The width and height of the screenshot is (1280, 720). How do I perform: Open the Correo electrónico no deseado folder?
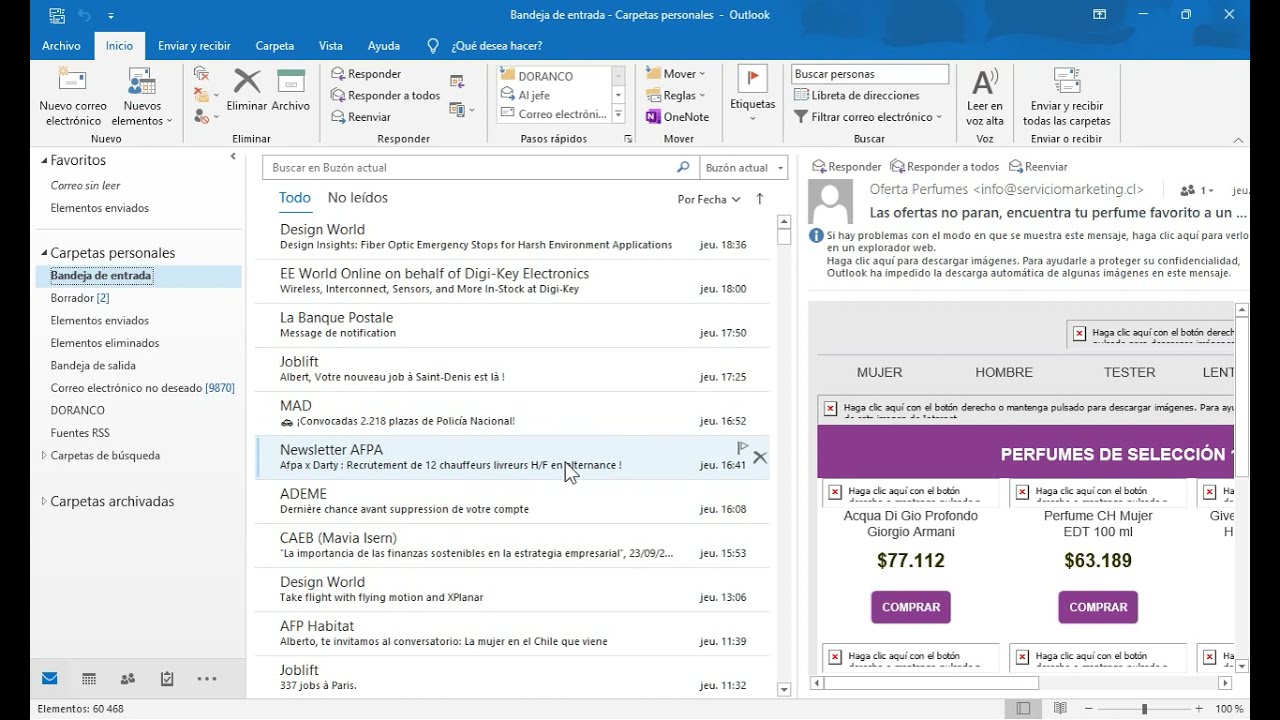pos(142,388)
